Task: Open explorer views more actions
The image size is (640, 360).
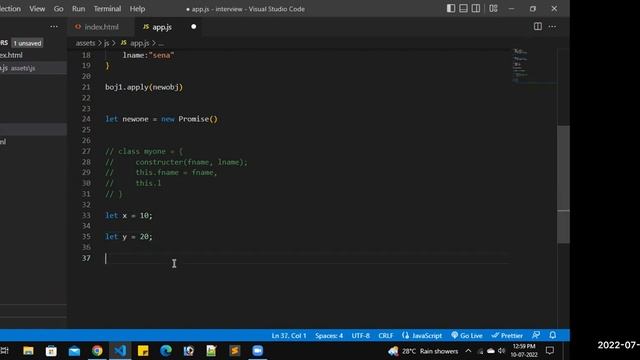Action: (54, 27)
